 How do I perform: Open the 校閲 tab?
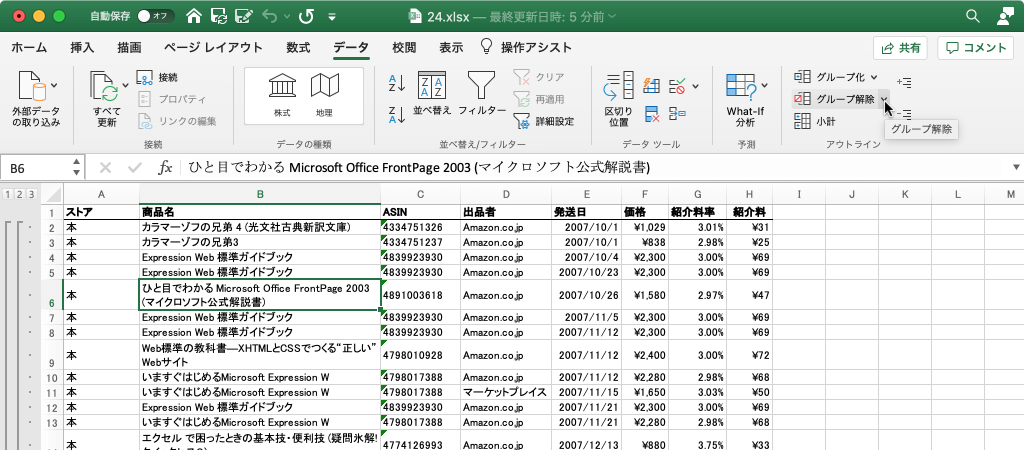pyautogui.click(x=404, y=47)
